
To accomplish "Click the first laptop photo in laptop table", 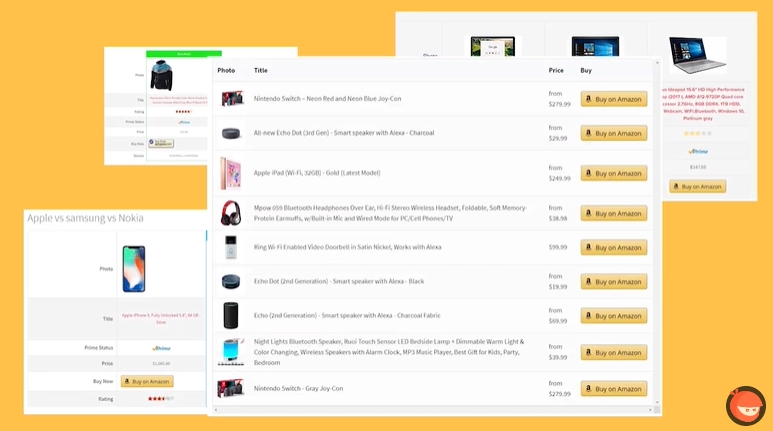I will tap(492, 46).
